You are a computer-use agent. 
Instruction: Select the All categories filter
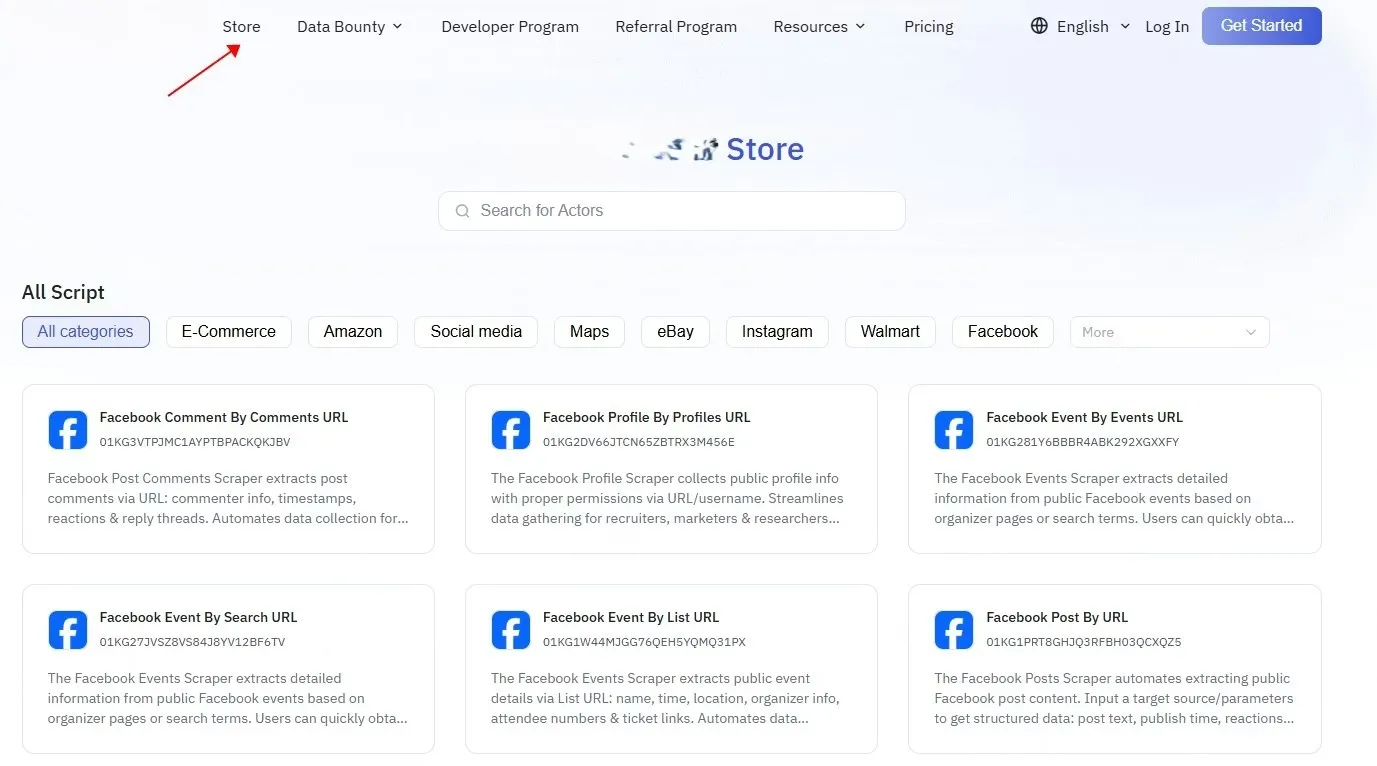(x=86, y=332)
